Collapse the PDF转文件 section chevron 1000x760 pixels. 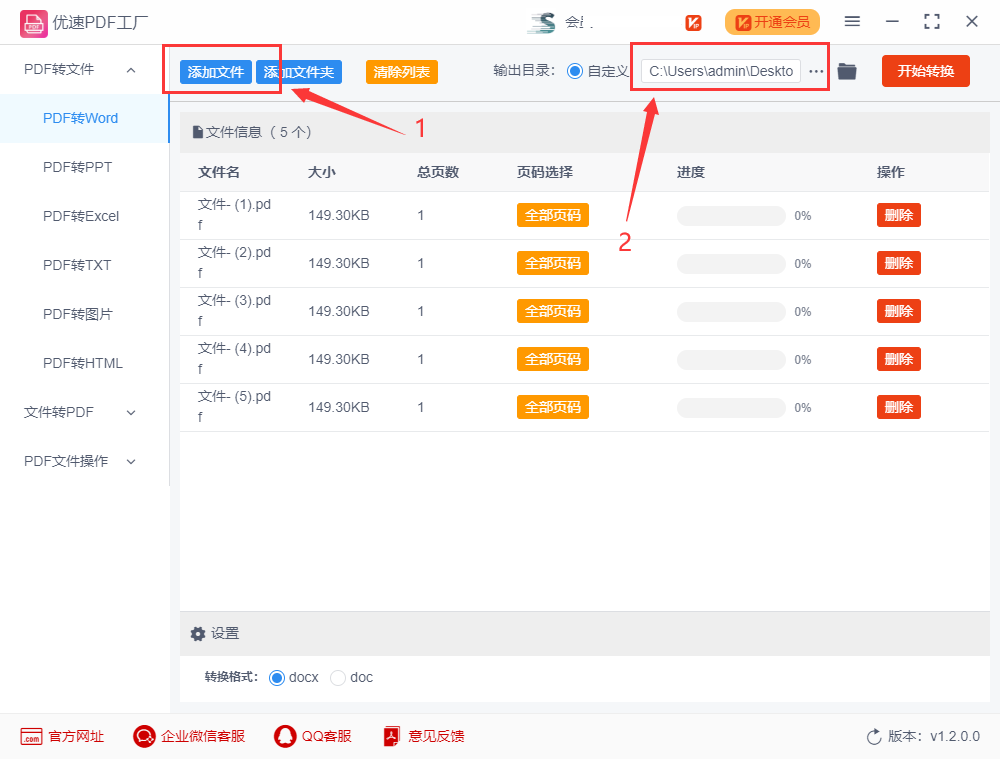(x=131, y=70)
